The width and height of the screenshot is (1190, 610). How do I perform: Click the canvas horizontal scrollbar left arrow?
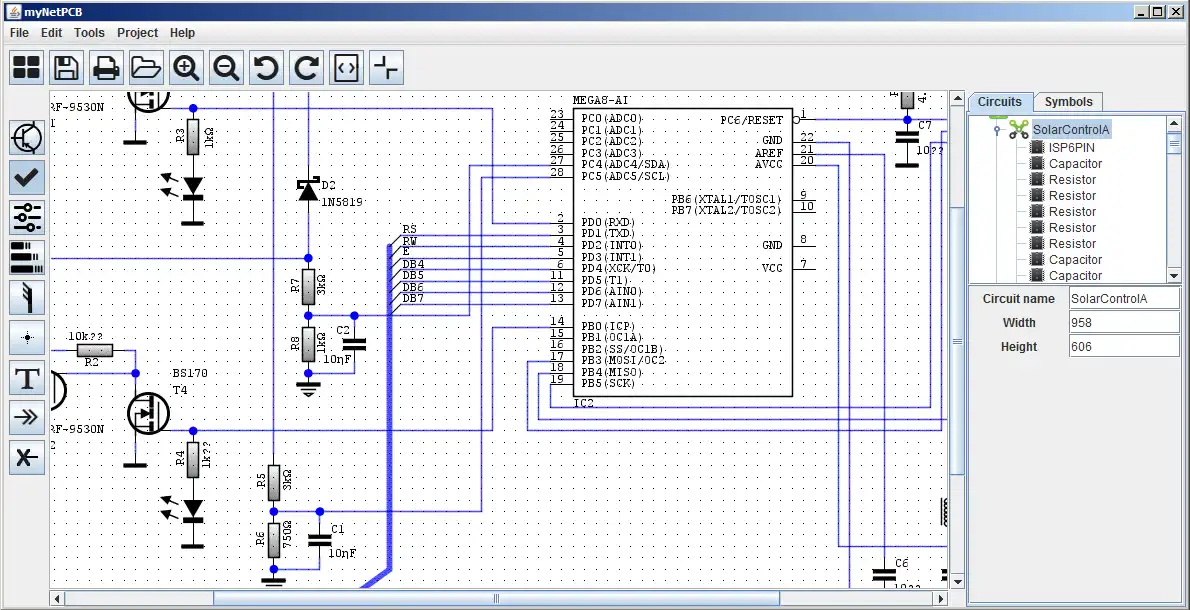57,599
